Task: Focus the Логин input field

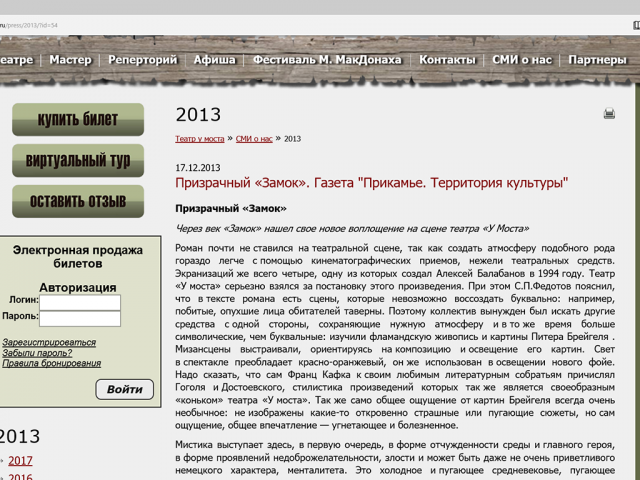Action: [x=80, y=302]
